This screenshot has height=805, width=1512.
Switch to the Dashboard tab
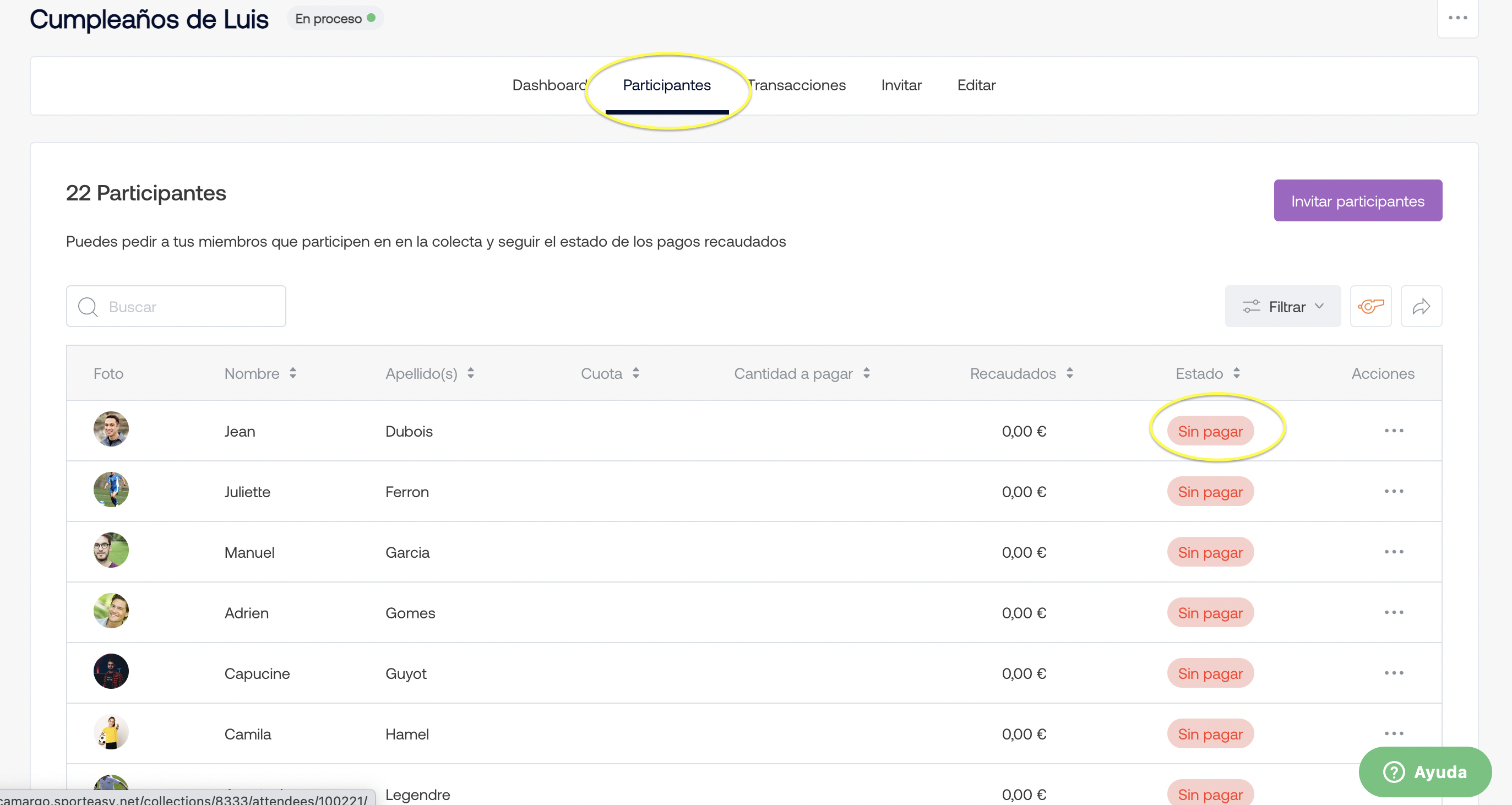pos(549,85)
